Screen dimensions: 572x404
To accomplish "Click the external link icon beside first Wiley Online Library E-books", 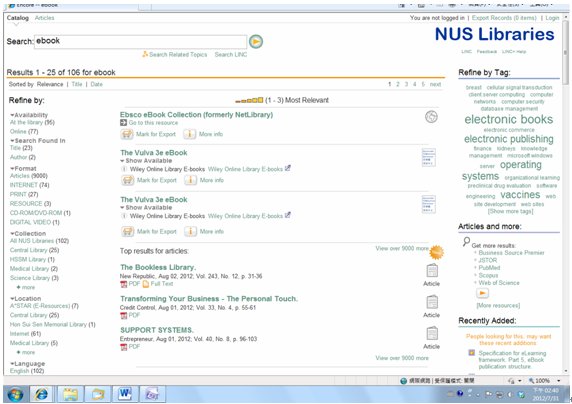I will tap(288, 168).
